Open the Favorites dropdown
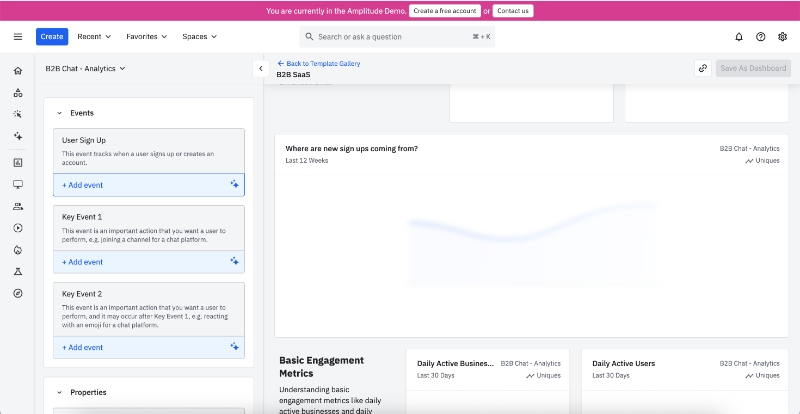 click(147, 37)
